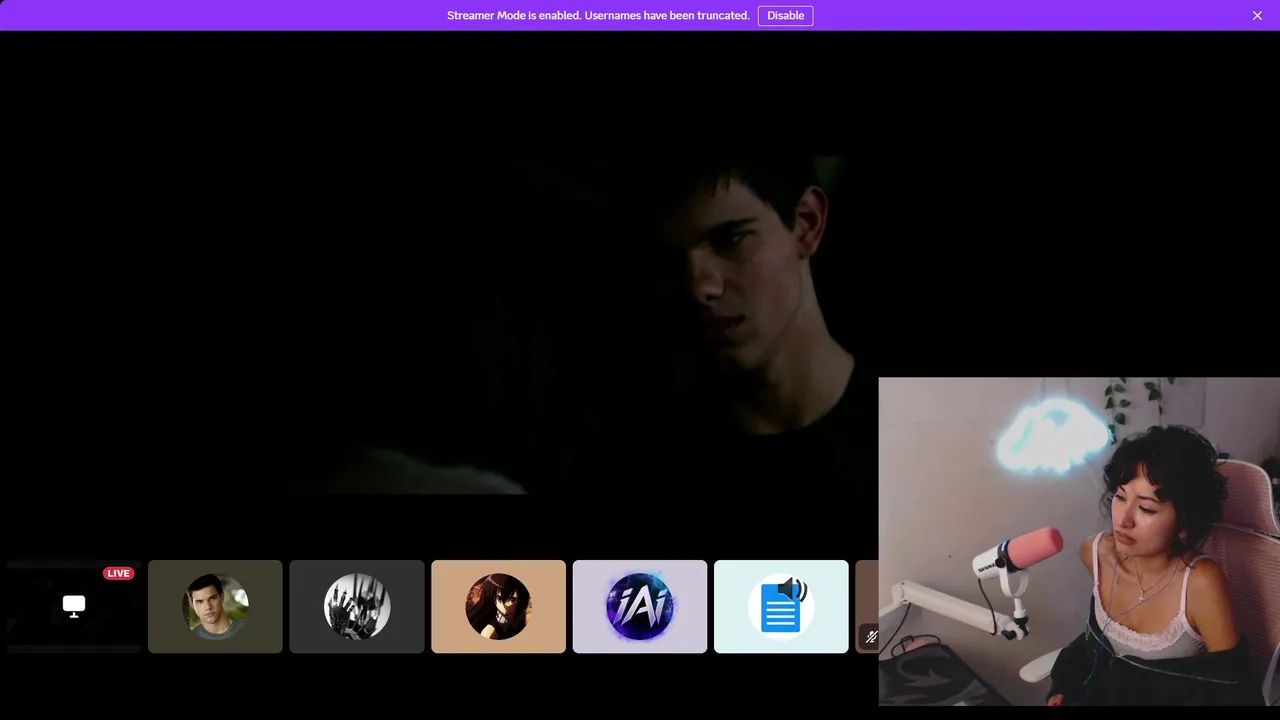
Task: Select the purple iAi logo avatar tile
Action: [x=640, y=606]
